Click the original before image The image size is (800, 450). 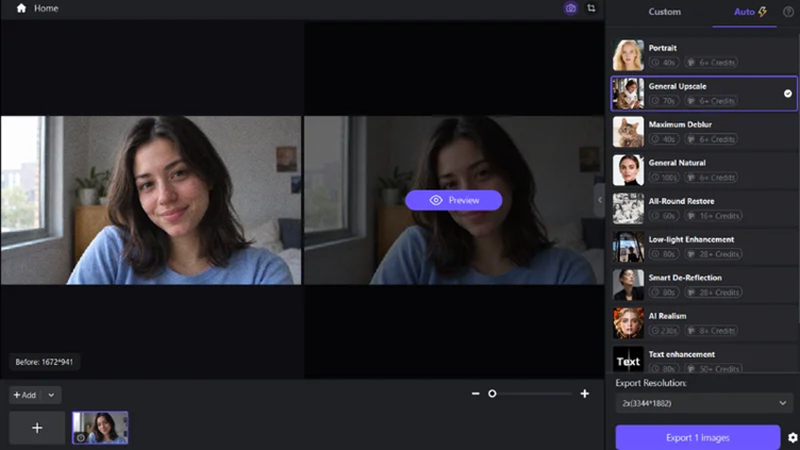(151, 200)
